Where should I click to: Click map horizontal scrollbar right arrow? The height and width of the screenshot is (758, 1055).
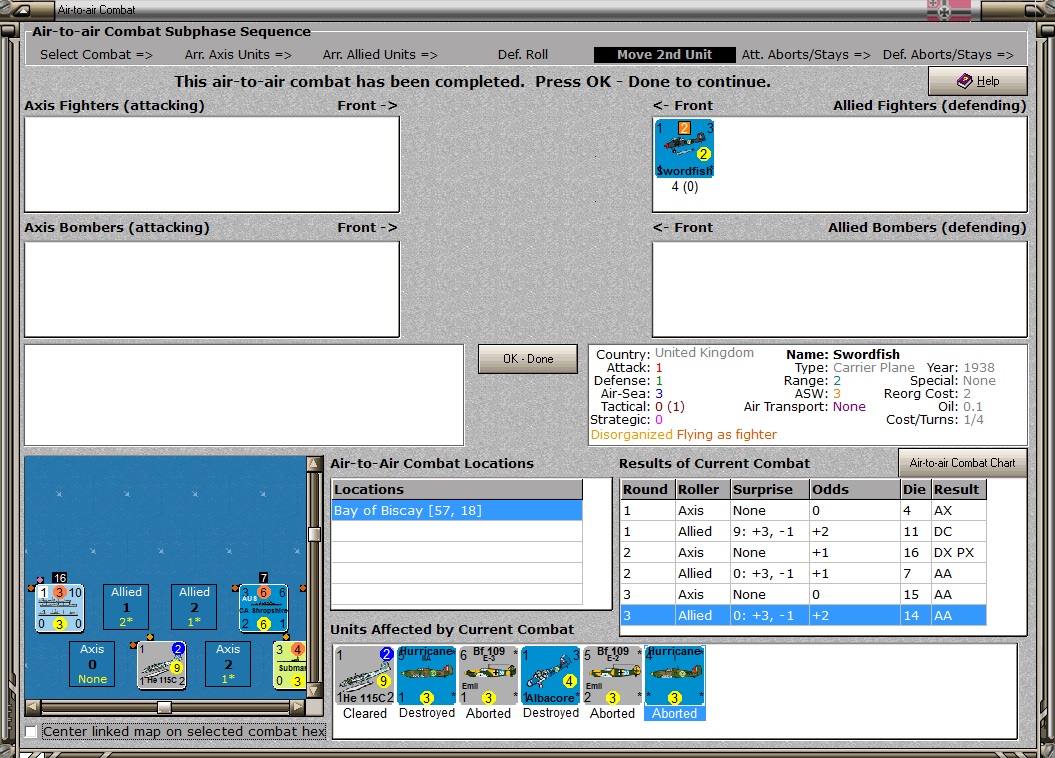point(298,707)
